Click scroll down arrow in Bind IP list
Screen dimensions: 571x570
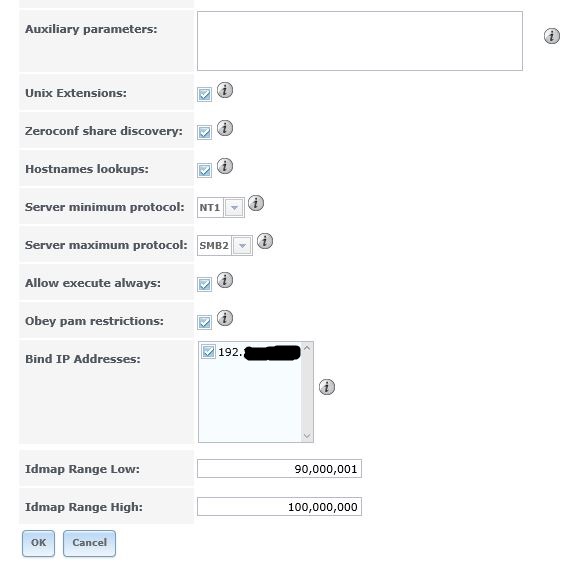point(307,436)
